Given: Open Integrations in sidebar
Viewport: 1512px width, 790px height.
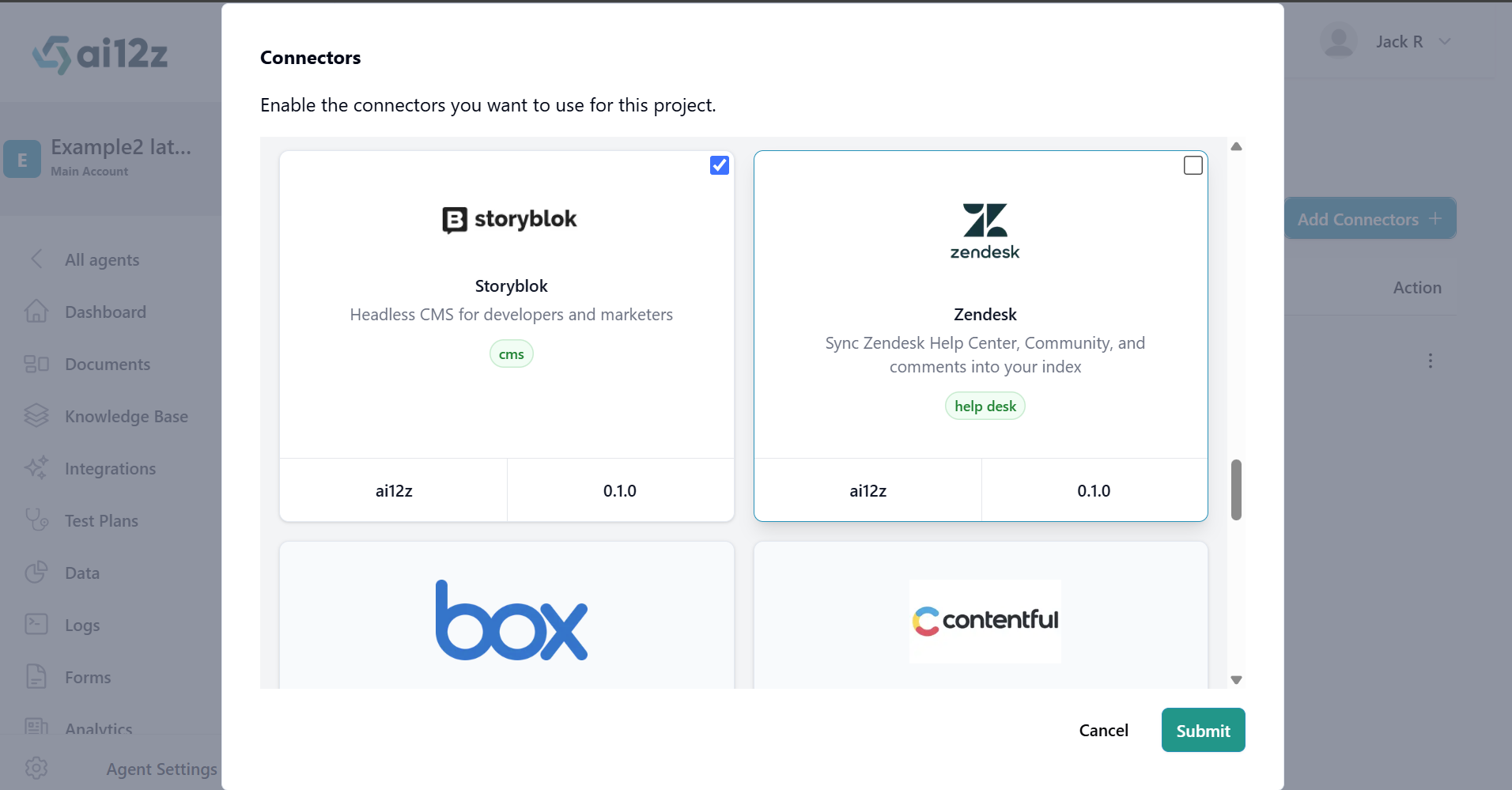Looking at the screenshot, I should tap(110, 468).
